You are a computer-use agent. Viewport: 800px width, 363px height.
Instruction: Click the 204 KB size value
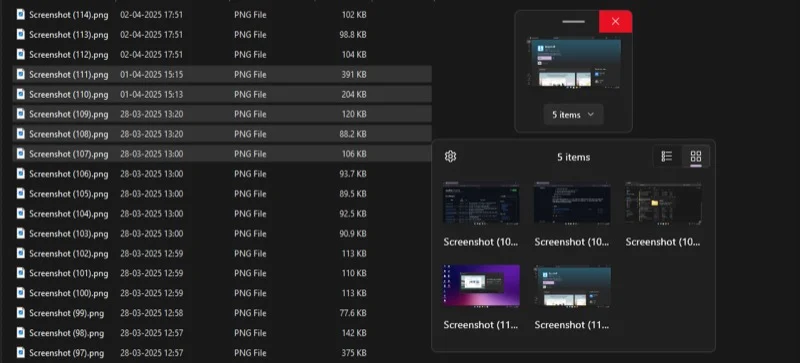tap(354, 94)
